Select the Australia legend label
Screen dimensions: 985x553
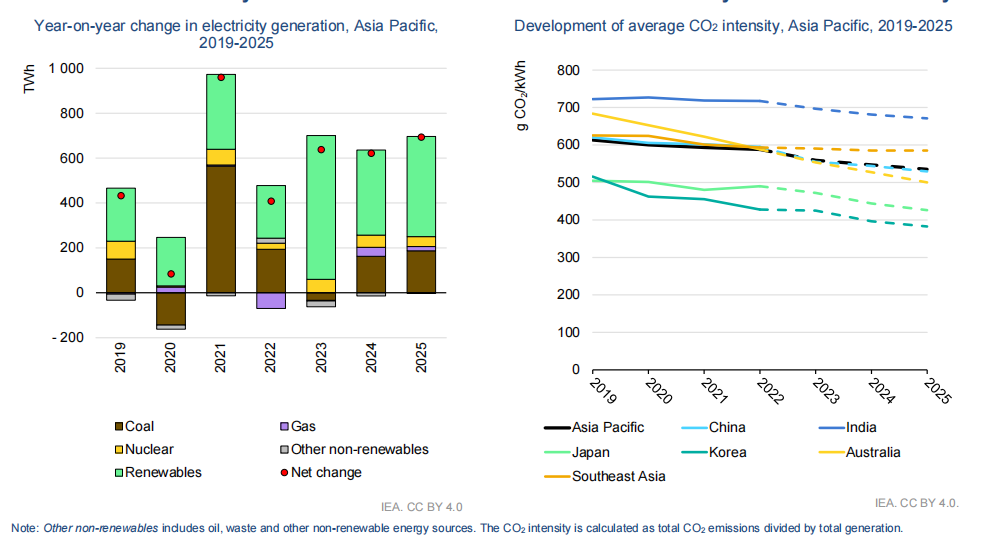tap(873, 452)
